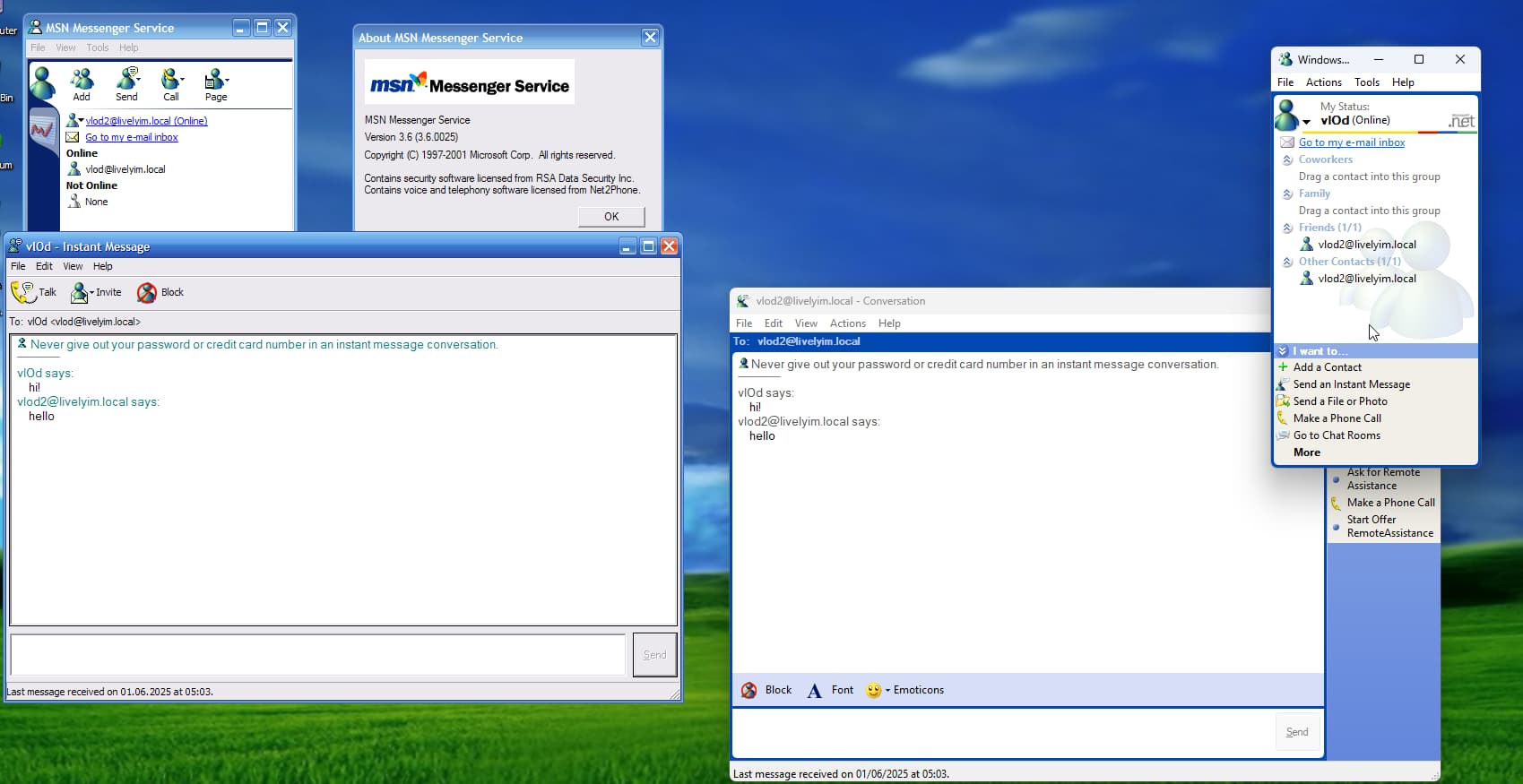Click Go to Chat Rooms icon

[1283, 435]
